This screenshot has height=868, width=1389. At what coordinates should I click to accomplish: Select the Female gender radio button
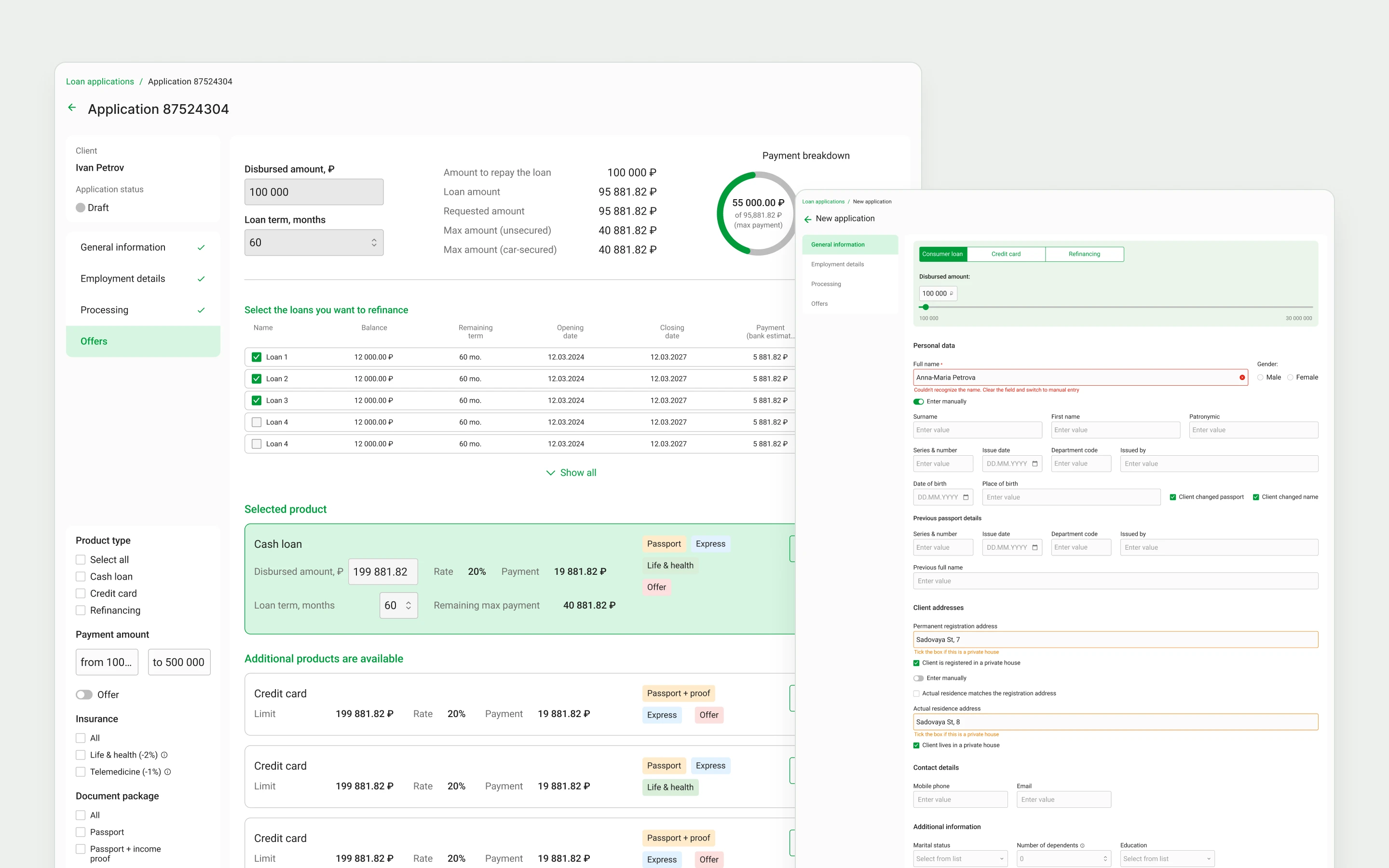pyautogui.click(x=1290, y=377)
